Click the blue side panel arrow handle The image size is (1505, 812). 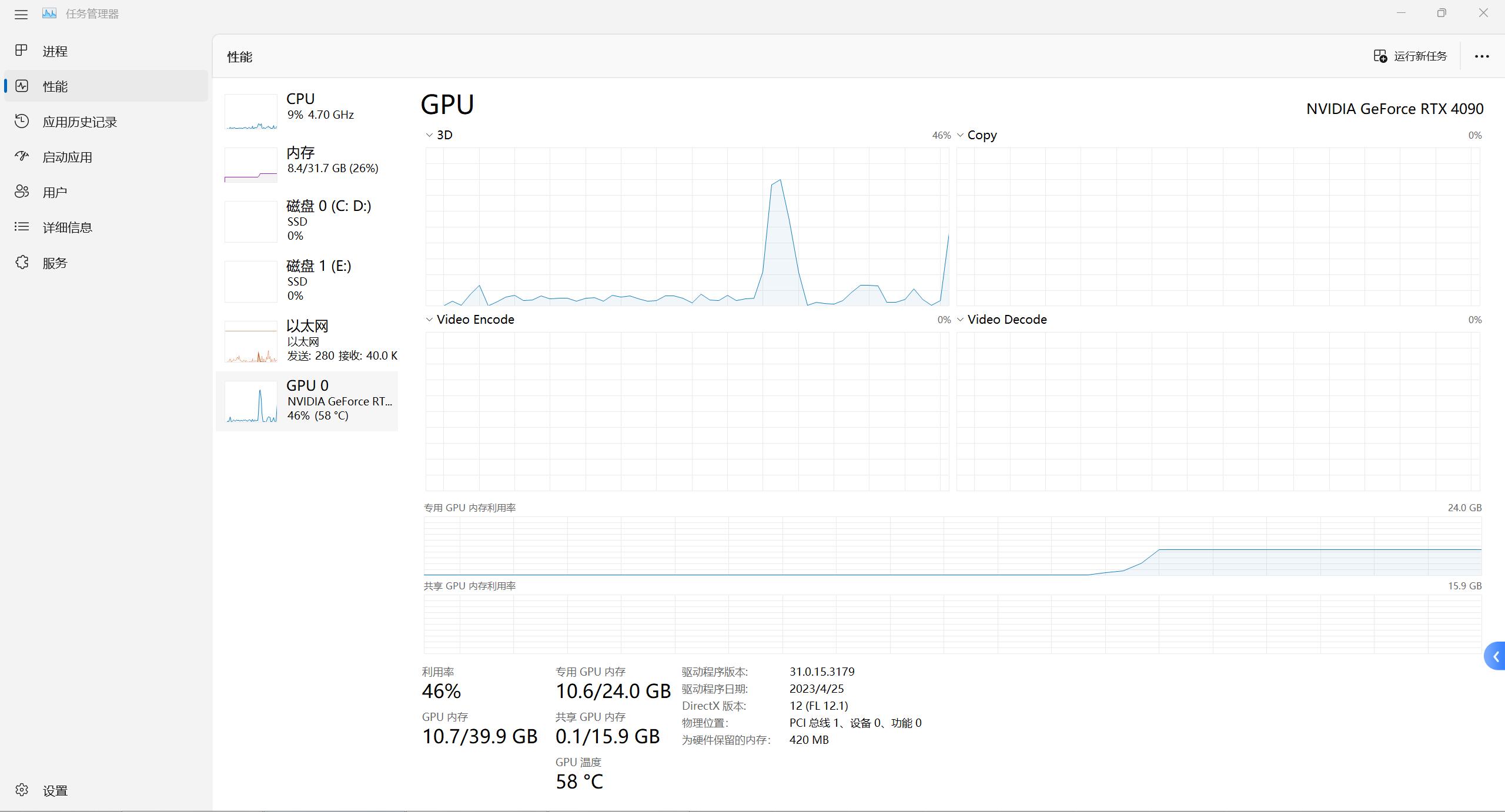pyautogui.click(x=1496, y=656)
